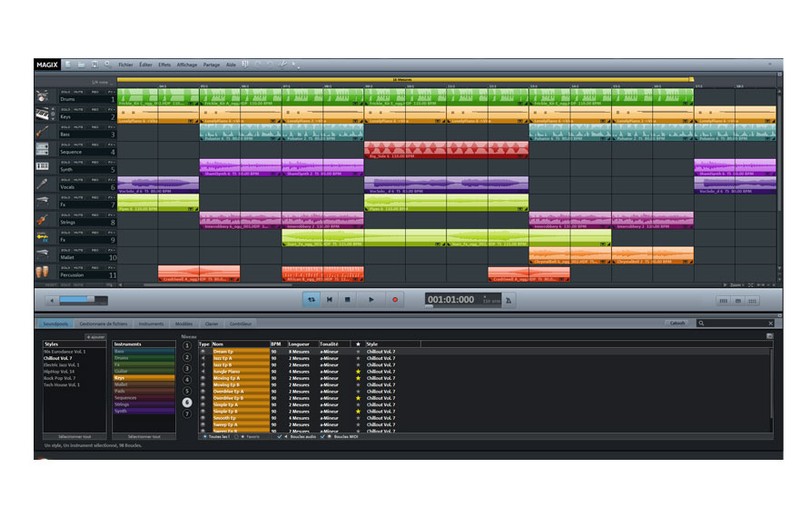Click the type icon for Dream Ep loop
This screenshot has width=799, height=527.
[x=203, y=352]
